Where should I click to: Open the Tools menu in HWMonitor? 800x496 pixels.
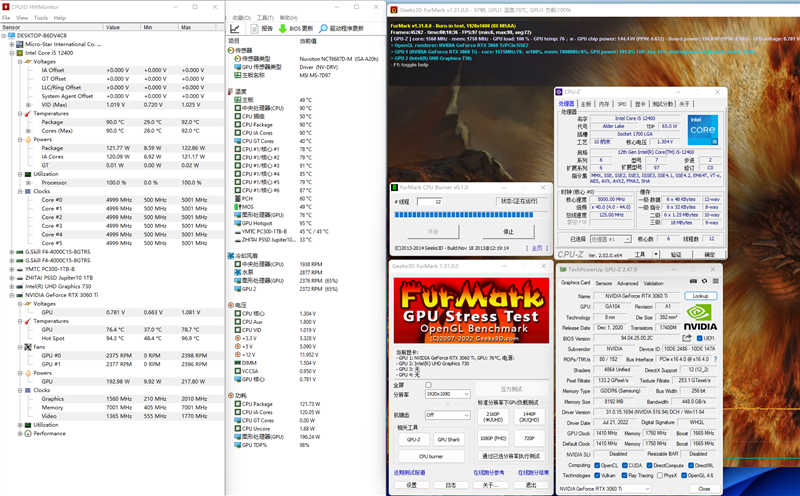click(41, 18)
